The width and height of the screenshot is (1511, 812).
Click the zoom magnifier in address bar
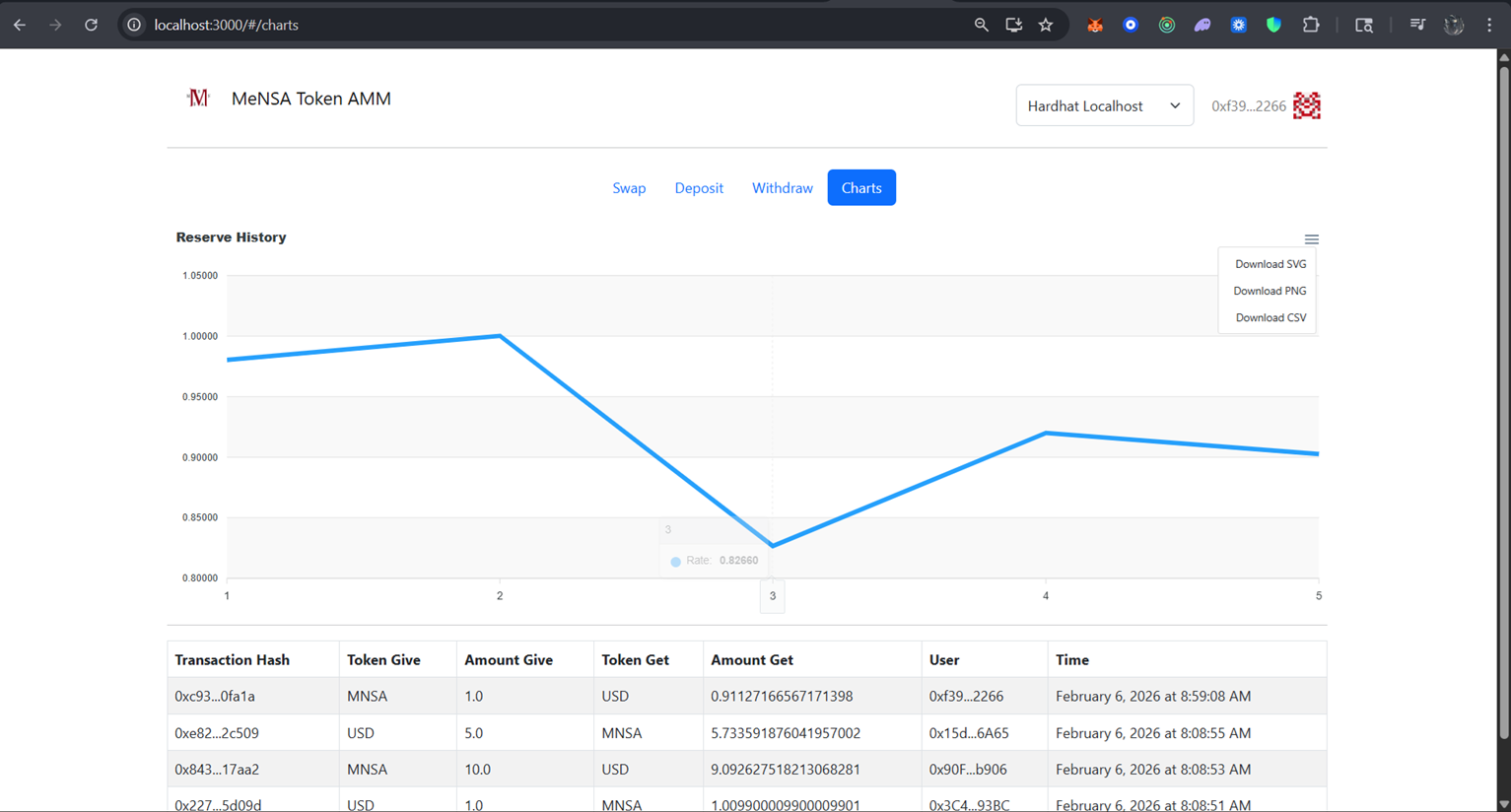(x=981, y=26)
